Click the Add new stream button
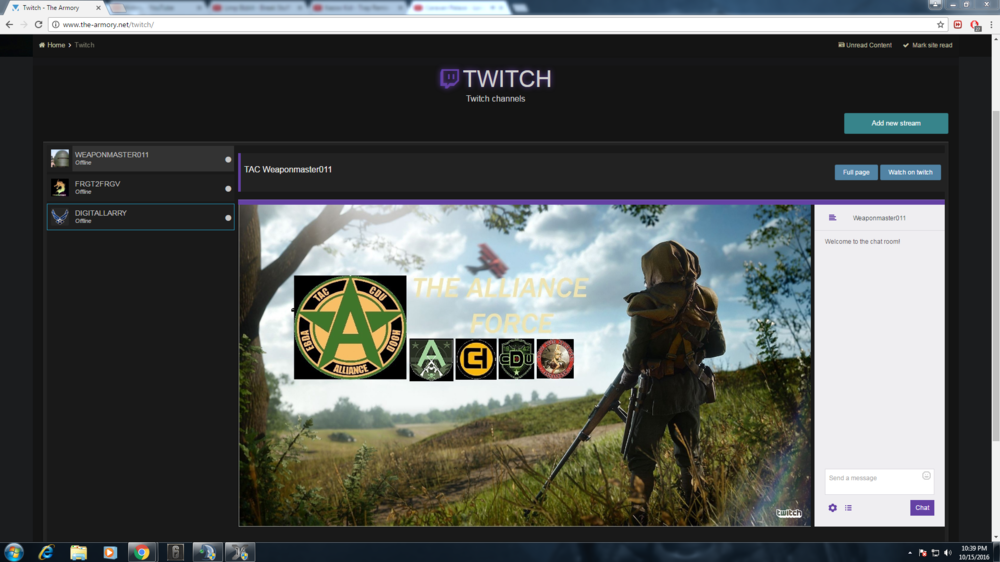Image resolution: width=1000 pixels, height=562 pixels. pos(895,123)
